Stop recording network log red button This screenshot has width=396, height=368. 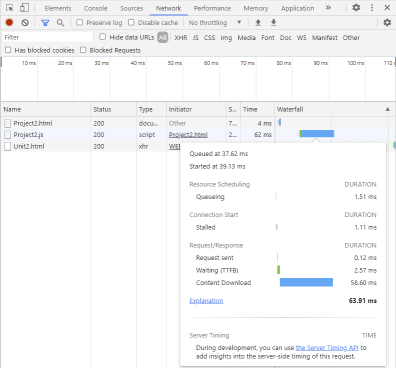(9, 22)
